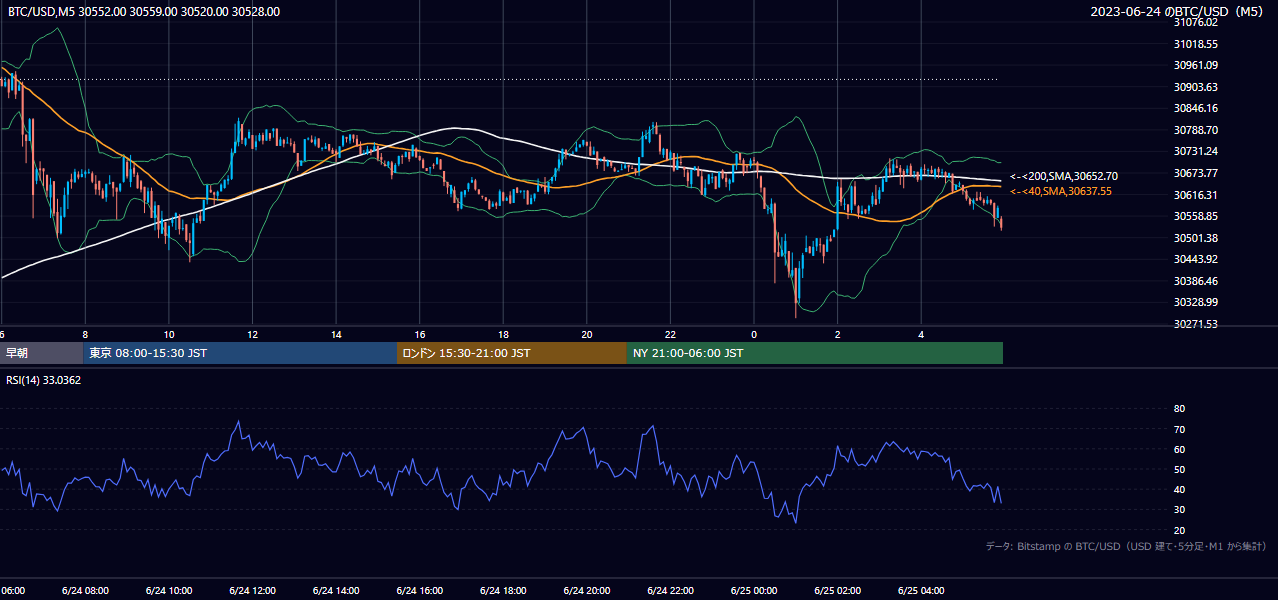1278x600 pixels.
Task: Click RSI axis level 80
Action: tap(1179, 409)
